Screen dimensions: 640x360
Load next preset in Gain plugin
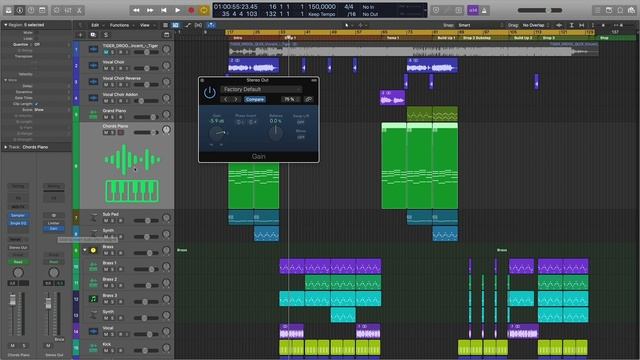tap(236, 99)
